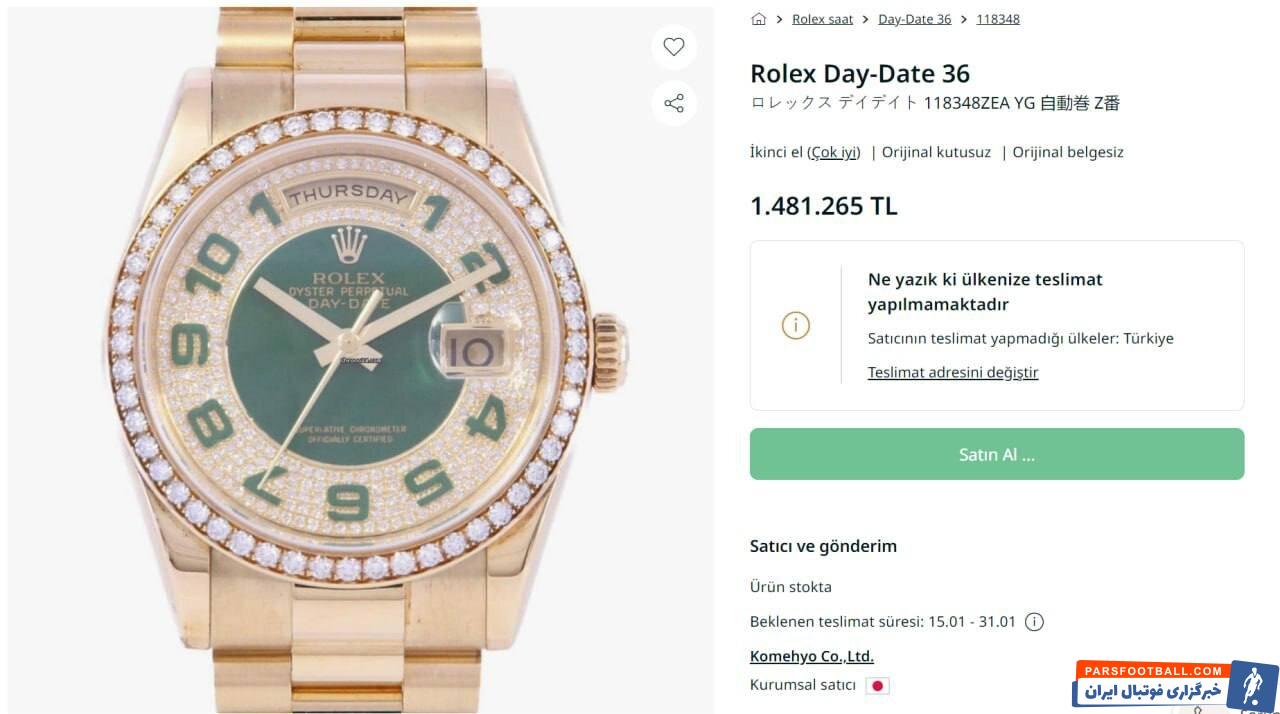Show info about expected delivery time
This screenshot has height=714, width=1280.
pyautogui.click(x=1035, y=622)
